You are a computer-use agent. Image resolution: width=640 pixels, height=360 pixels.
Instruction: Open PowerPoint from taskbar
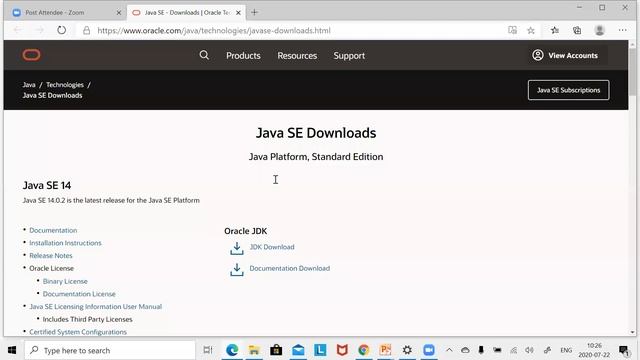point(385,350)
